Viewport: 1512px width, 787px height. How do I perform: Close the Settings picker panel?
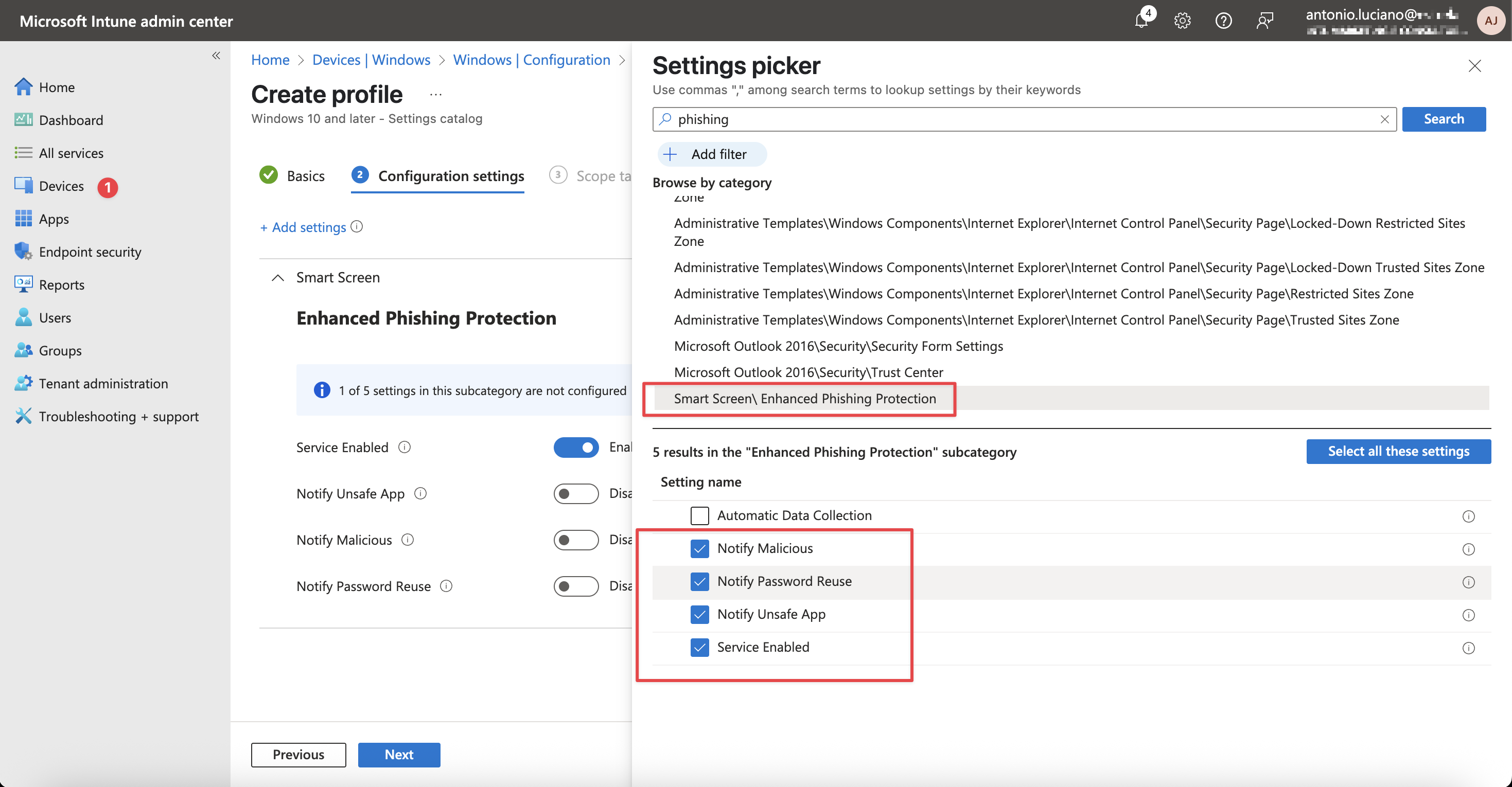click(x=1474, y=65)
